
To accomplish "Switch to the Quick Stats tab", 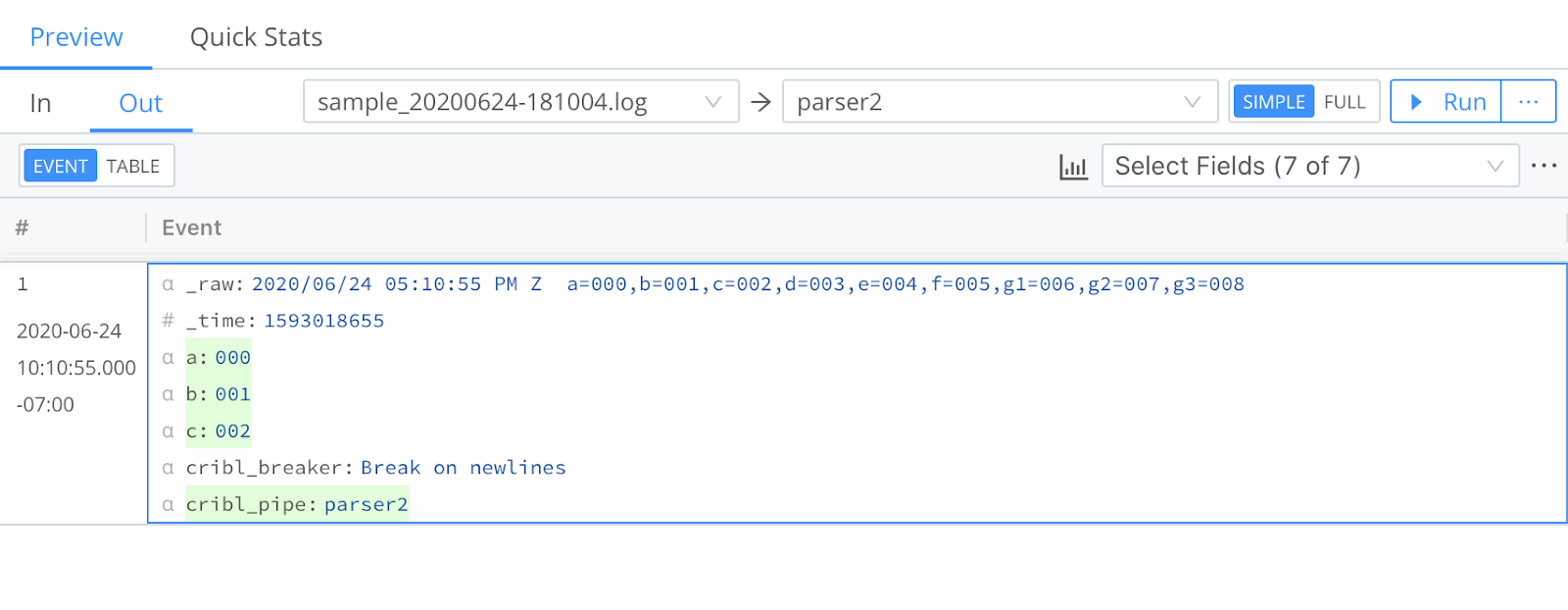I will [256, 37].
